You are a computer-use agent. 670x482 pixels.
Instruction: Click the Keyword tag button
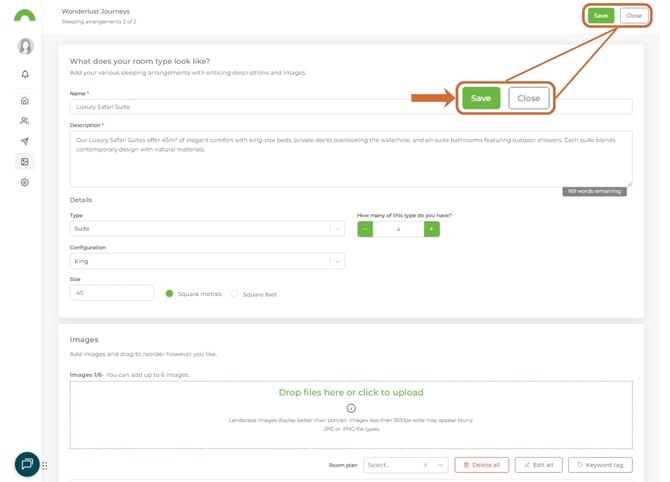pyautogui.click(x=600, y=465)
